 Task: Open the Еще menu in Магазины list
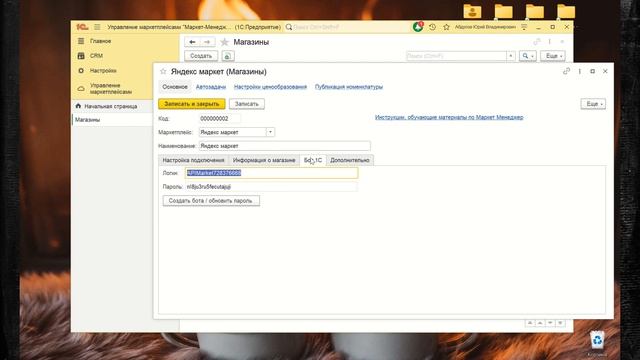(553, 56)
